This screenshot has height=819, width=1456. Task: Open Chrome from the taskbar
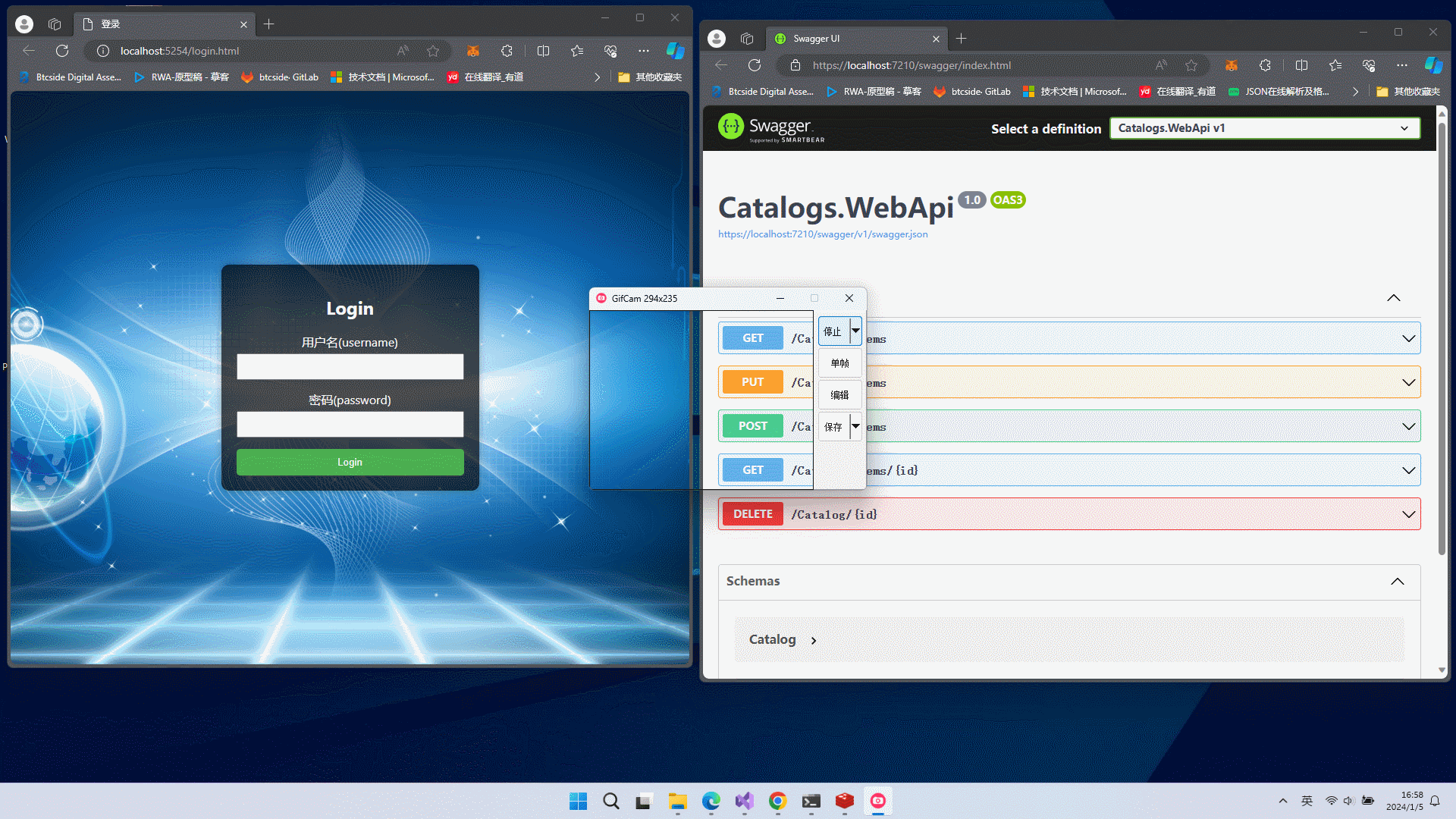(777, 801)
